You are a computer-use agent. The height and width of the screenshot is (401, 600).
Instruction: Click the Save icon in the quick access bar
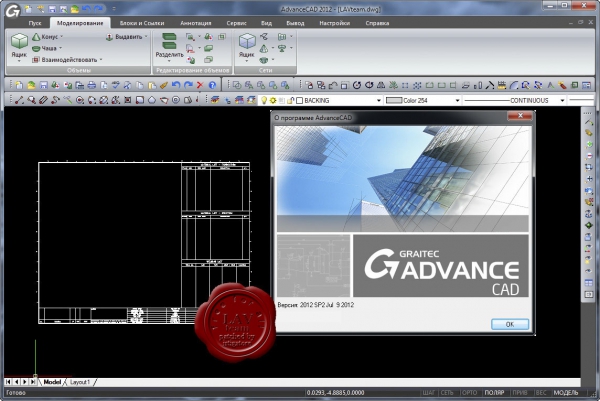pyautogui.click(x=52, y=9)
